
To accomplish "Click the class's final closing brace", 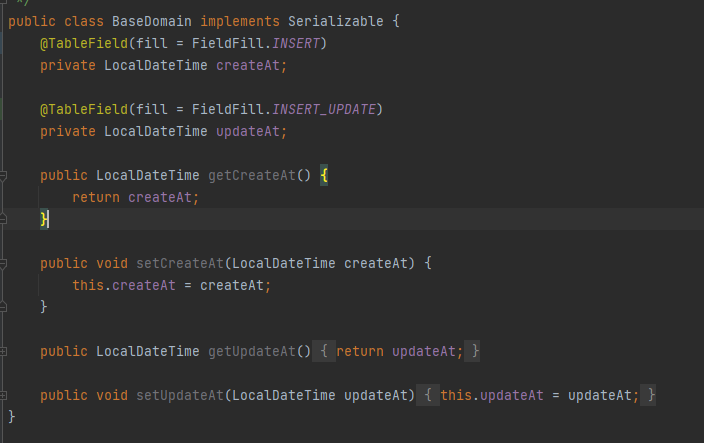I will tap(12, 417).
